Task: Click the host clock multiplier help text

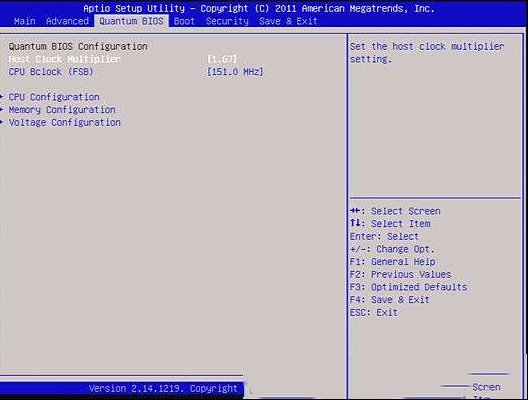Action: click(x=427, y=53)
